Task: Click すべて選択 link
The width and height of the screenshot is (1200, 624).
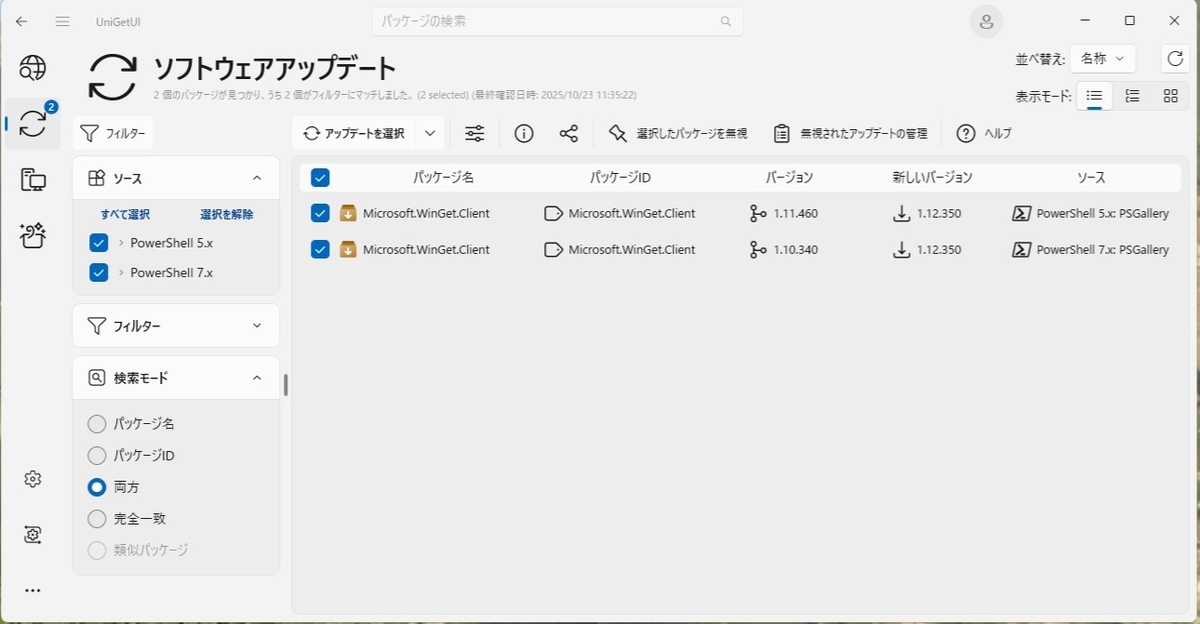Action: 125,214
